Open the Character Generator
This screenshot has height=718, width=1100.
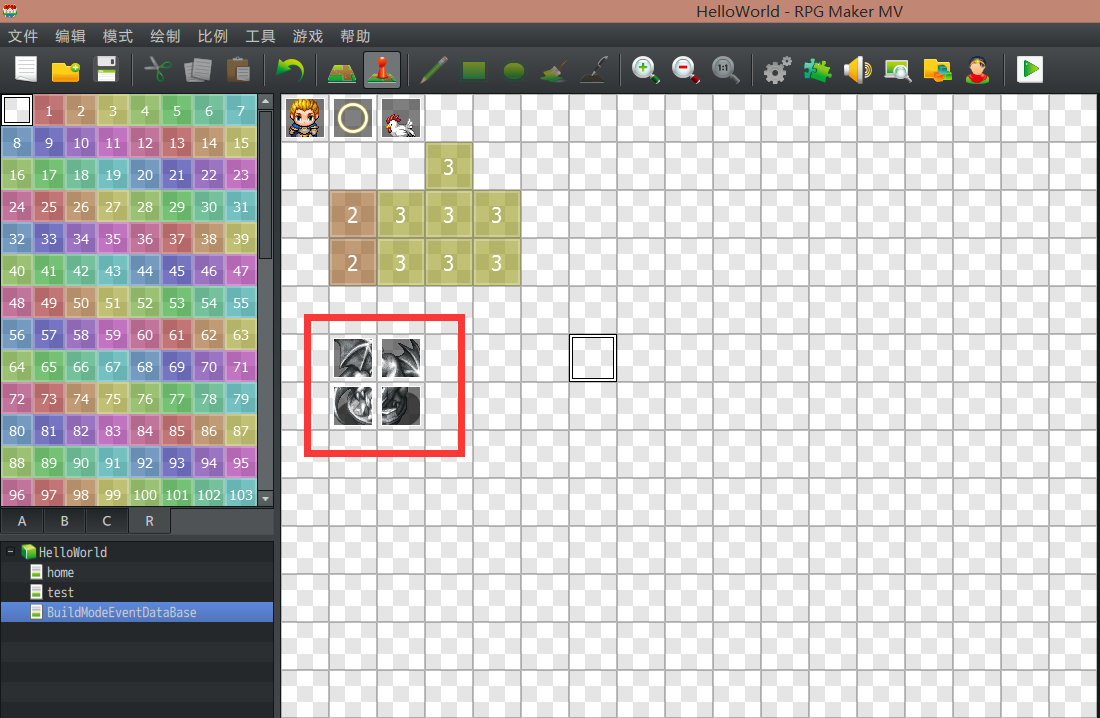click(977, 69)
